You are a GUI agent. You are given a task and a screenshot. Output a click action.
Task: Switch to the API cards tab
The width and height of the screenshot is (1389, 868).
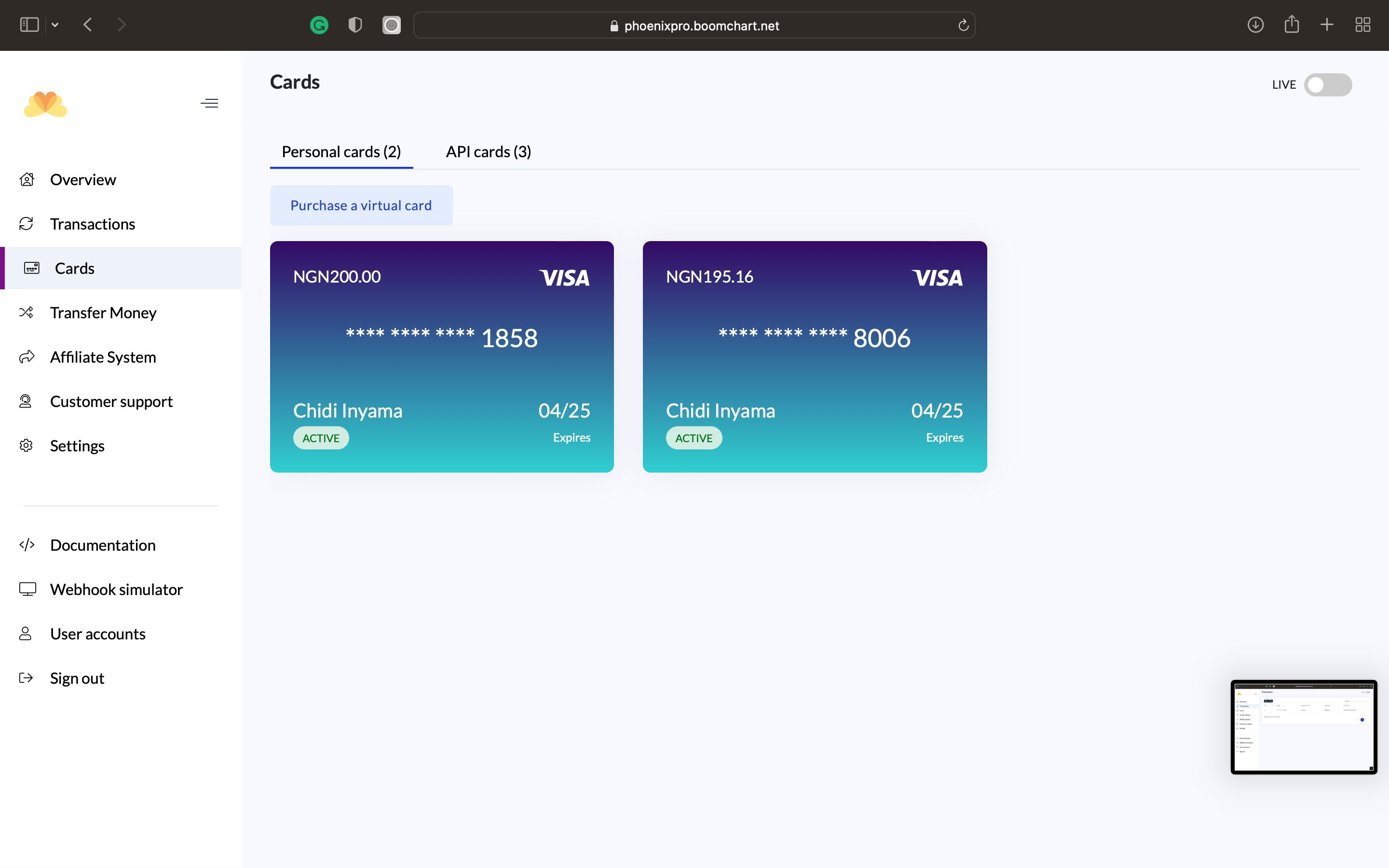click(488, 151)
